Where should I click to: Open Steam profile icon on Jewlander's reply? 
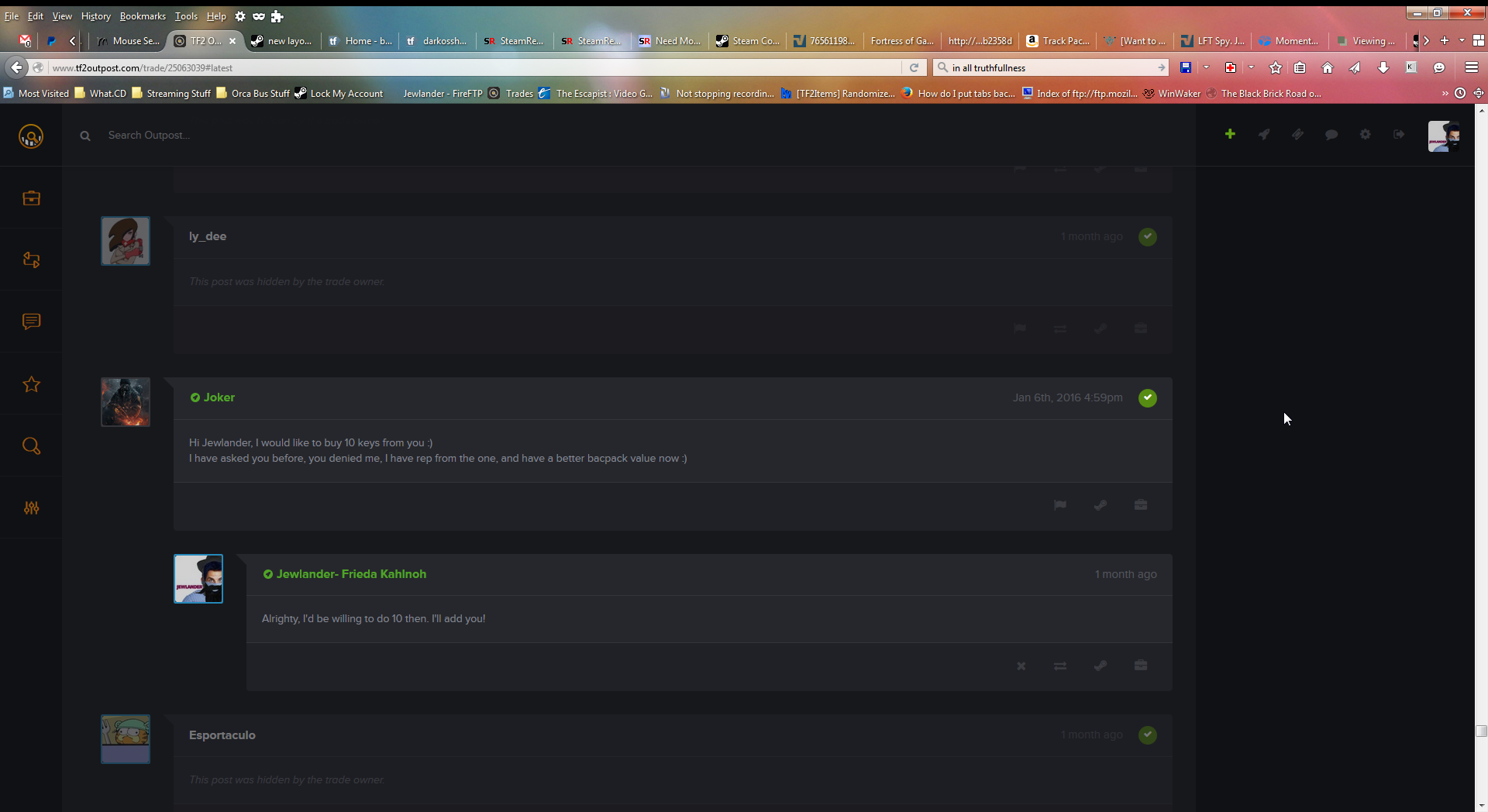(1100, 666)
